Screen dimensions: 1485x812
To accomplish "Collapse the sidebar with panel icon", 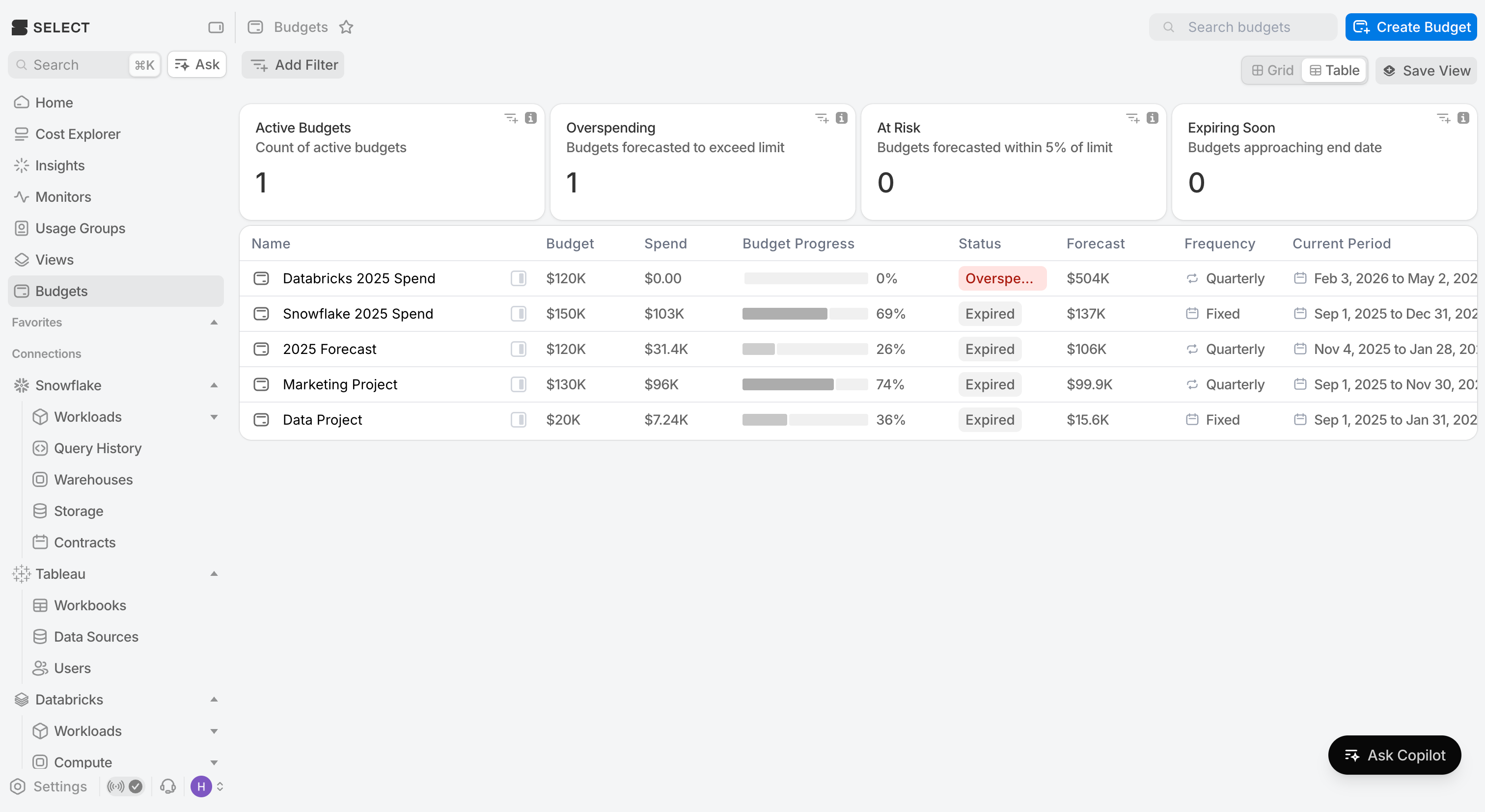I will [216, 27].
